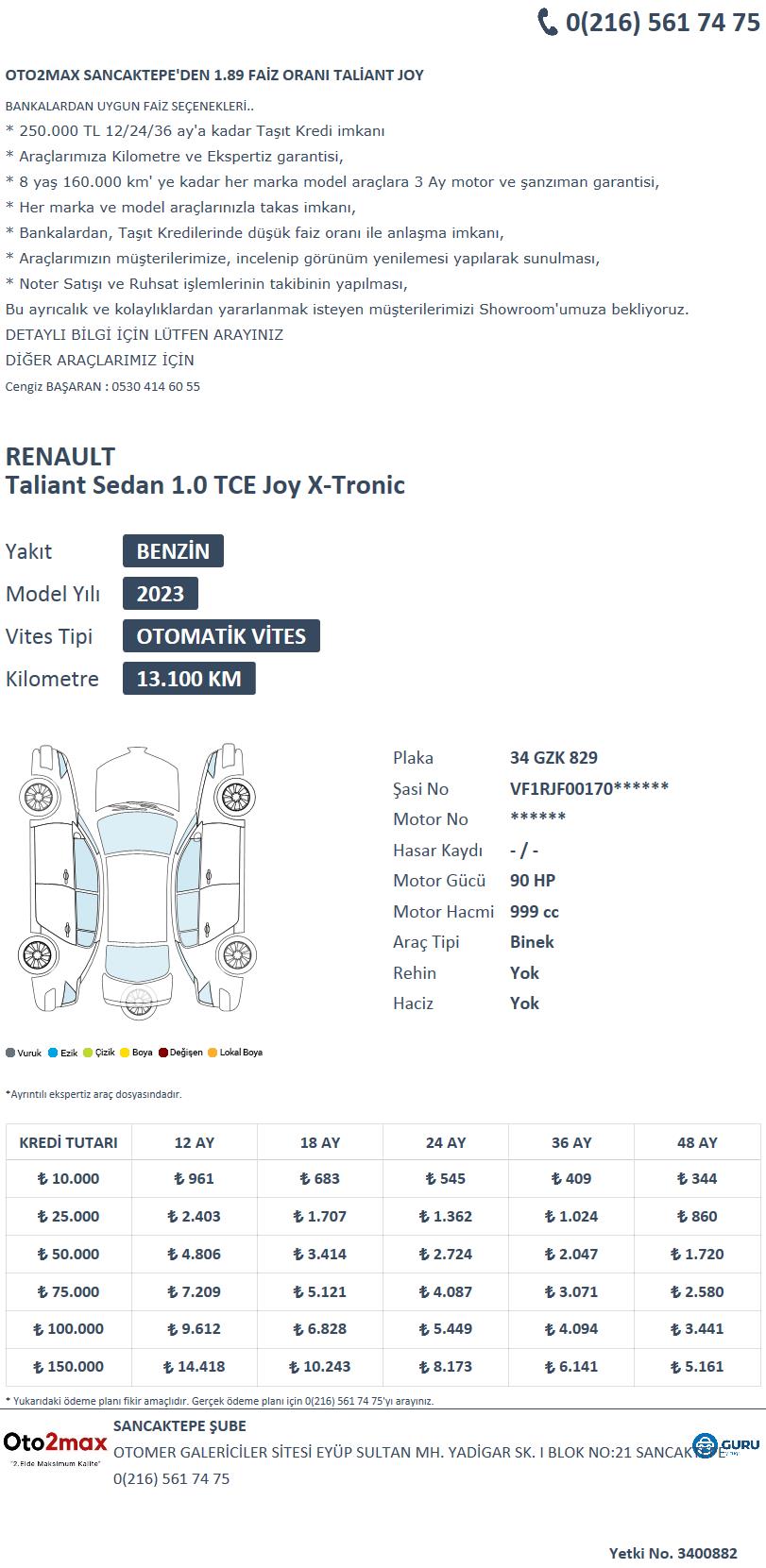Image resolution: width=766 pixels, height=1568 pixels.
Task: Click the blue Ezik legend dot
Action: tap(53, 1053)
